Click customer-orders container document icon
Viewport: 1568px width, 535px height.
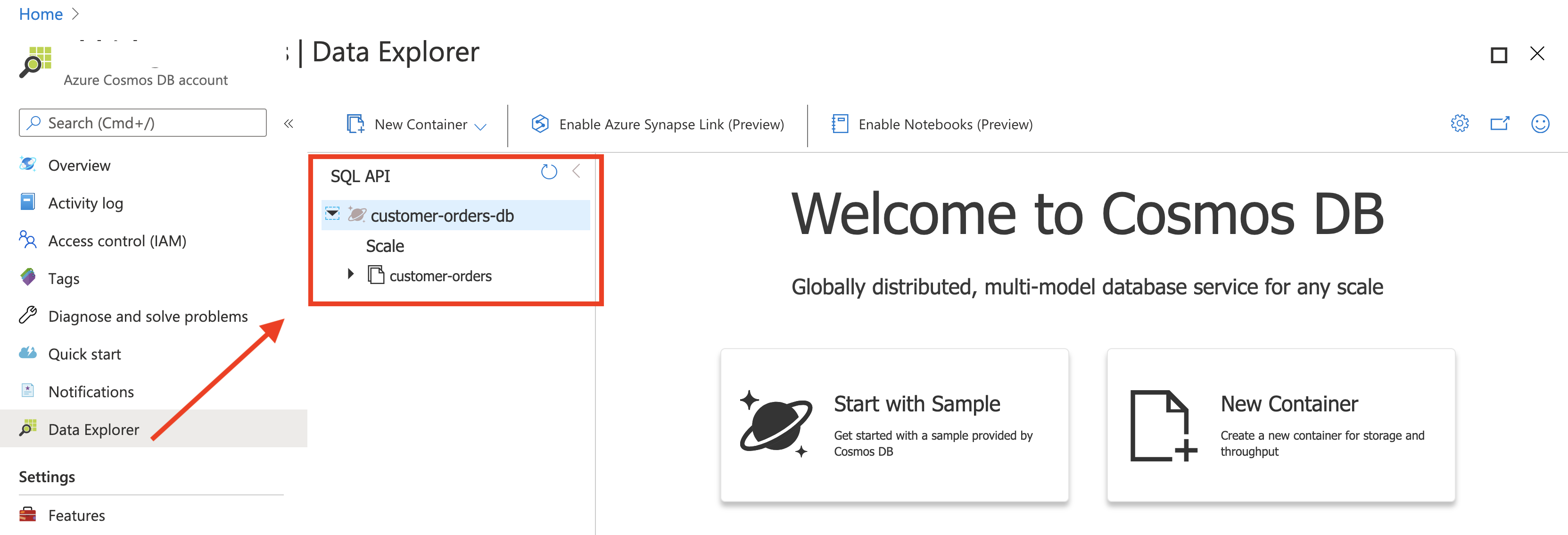pos(376,275)
